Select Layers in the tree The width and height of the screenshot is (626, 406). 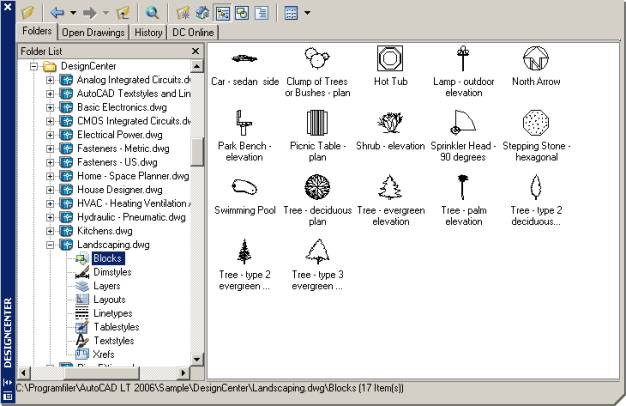107,286
